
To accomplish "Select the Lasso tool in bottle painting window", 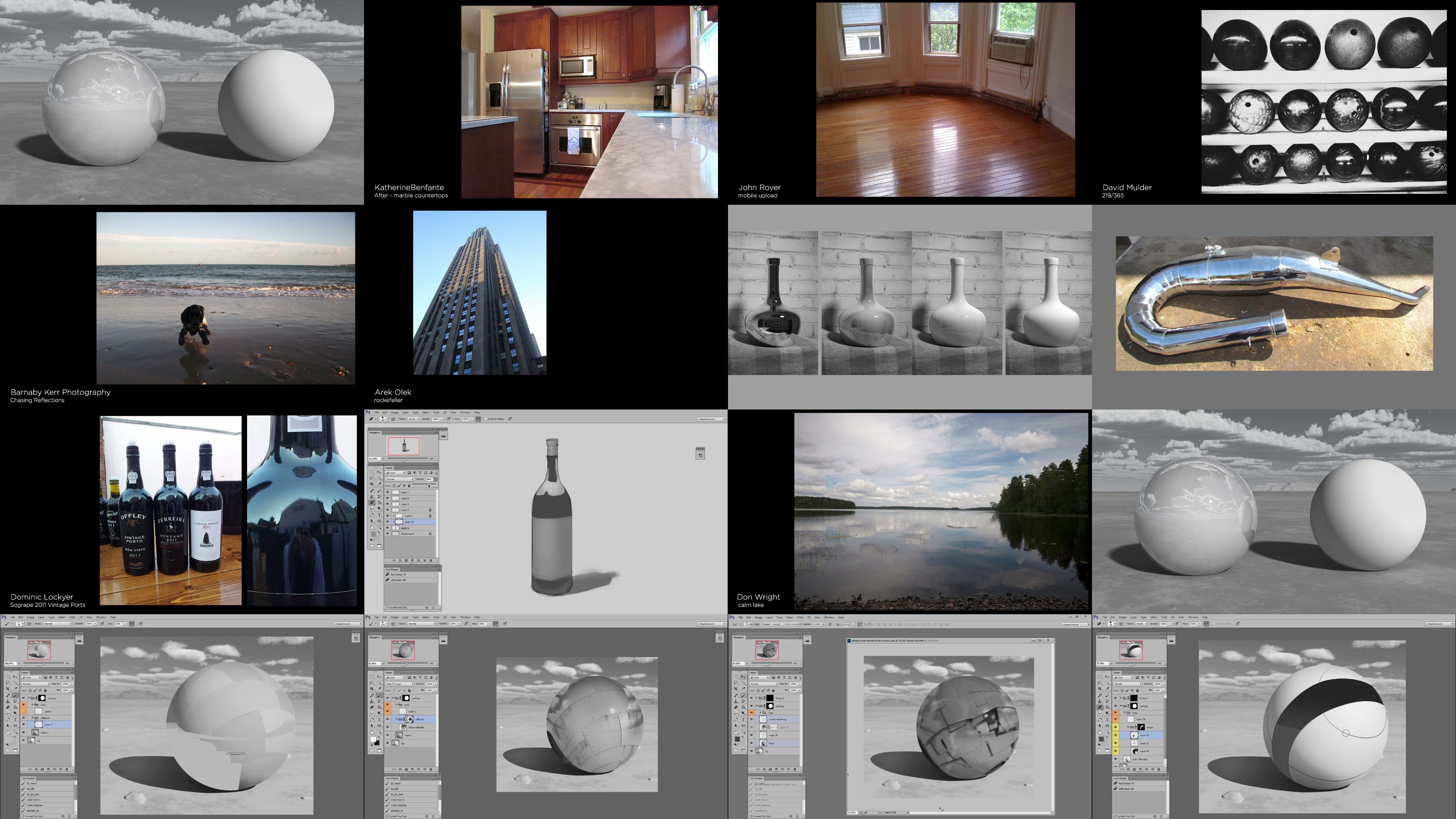I will pos(372,478).
